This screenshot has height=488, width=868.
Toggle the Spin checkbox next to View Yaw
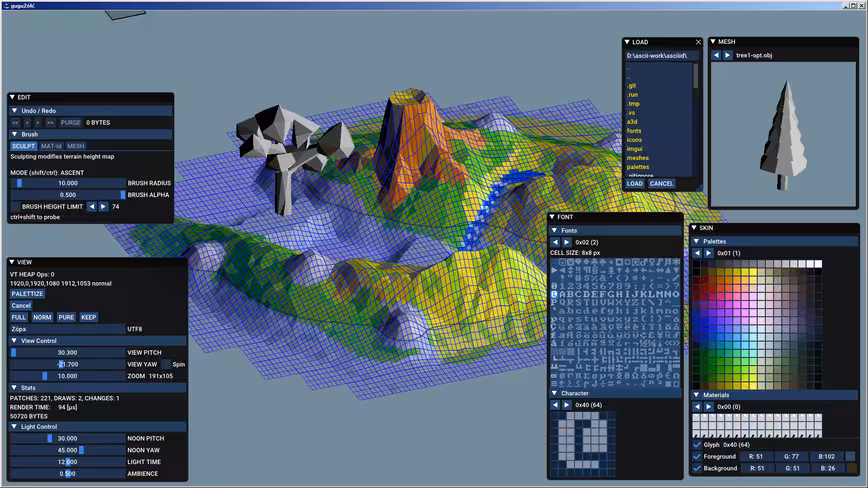[166, 364]
